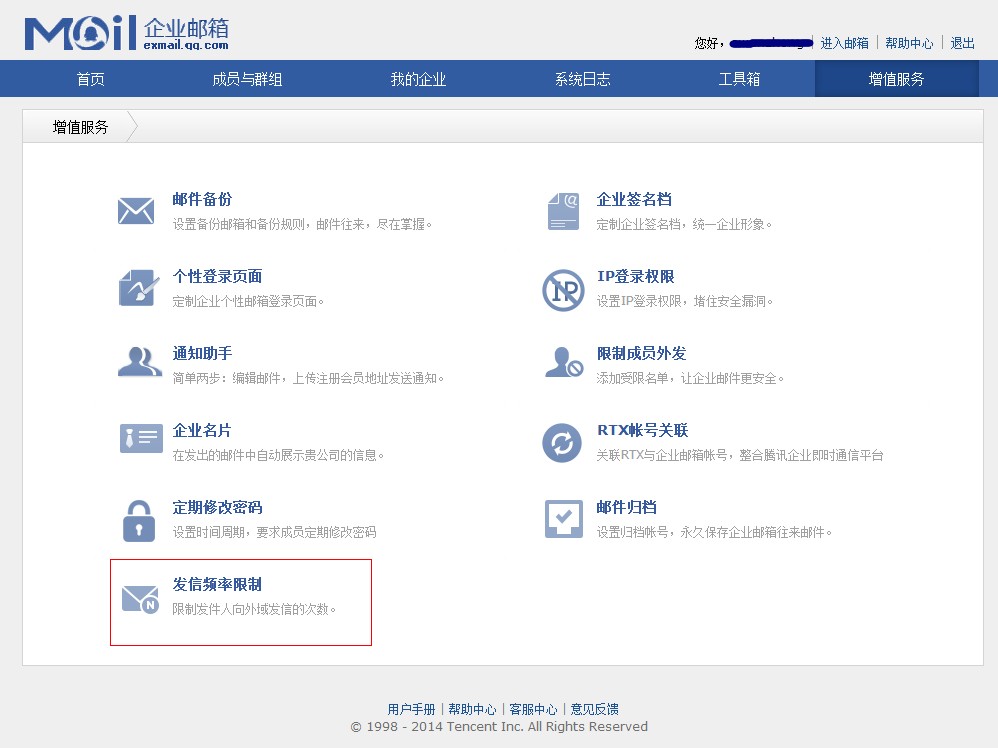Viewport: 998px width, 748px height.
Task: Click the 限制成员外发 user icon
Action: pos(563,363)
